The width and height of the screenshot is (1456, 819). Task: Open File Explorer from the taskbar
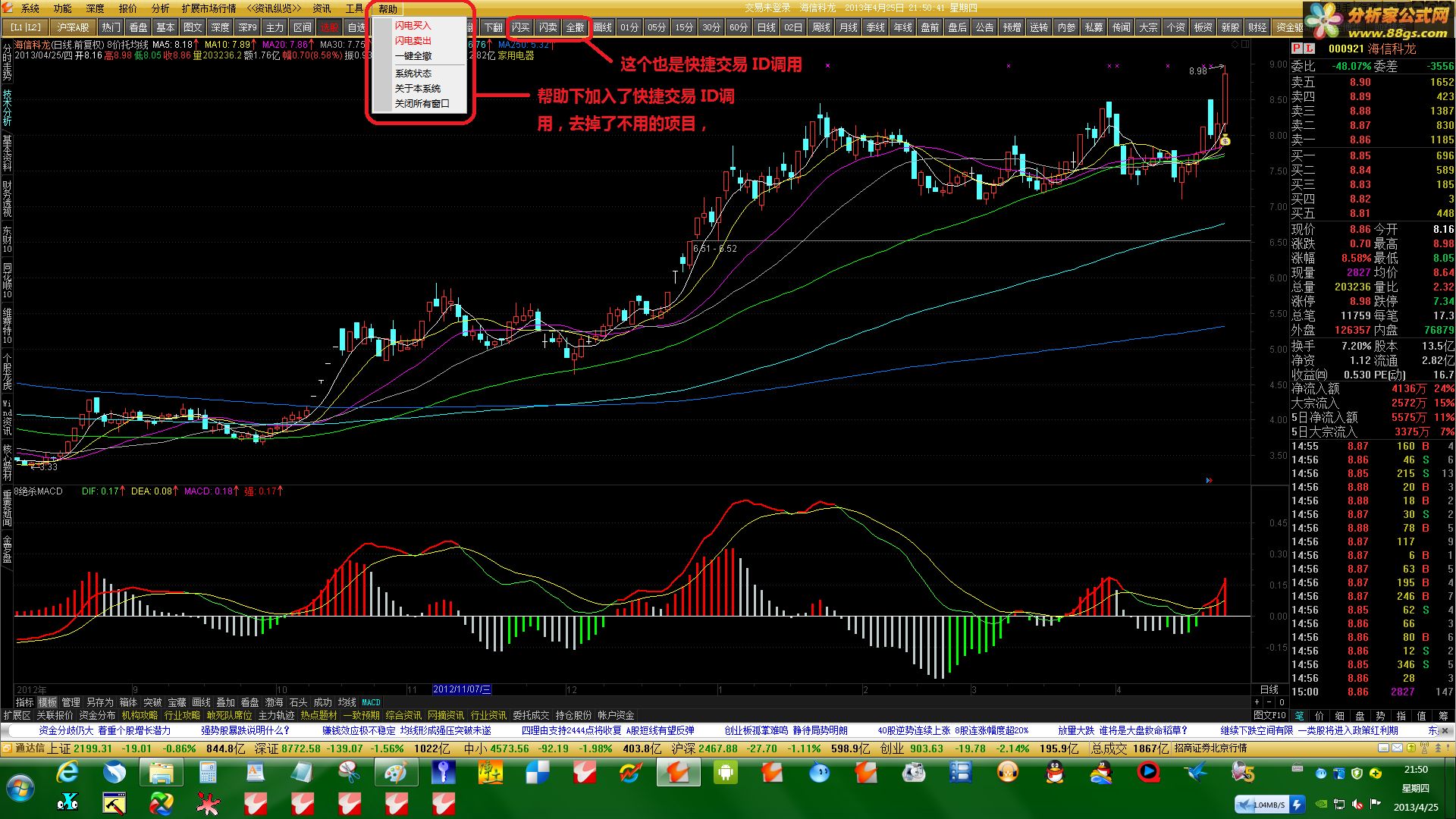[162, 773]
